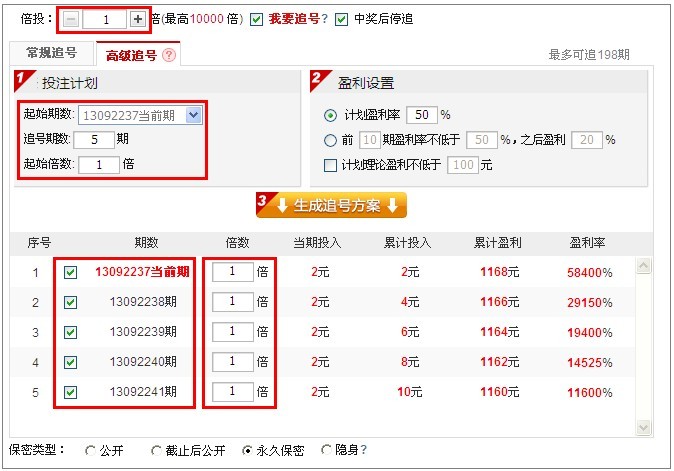
Task: Open the 起始期数 dropdown
Action: tap(194, 116)
